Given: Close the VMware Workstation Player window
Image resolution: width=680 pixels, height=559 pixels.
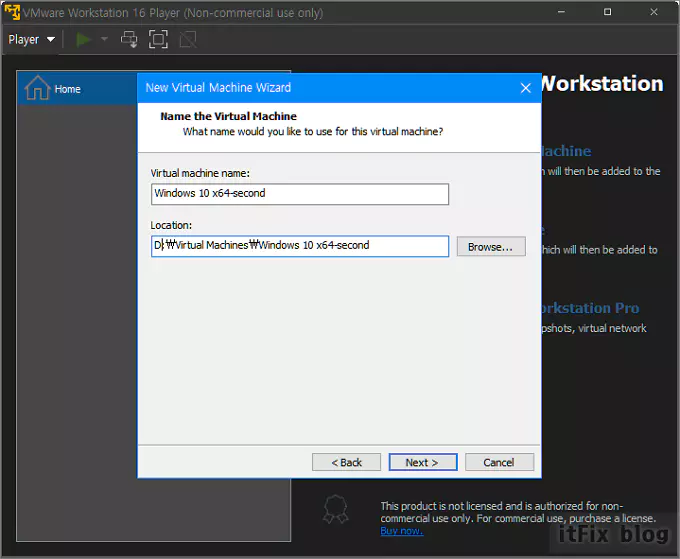Looking at the screenshot, I should pyautogui.click(x=654, y=12).
